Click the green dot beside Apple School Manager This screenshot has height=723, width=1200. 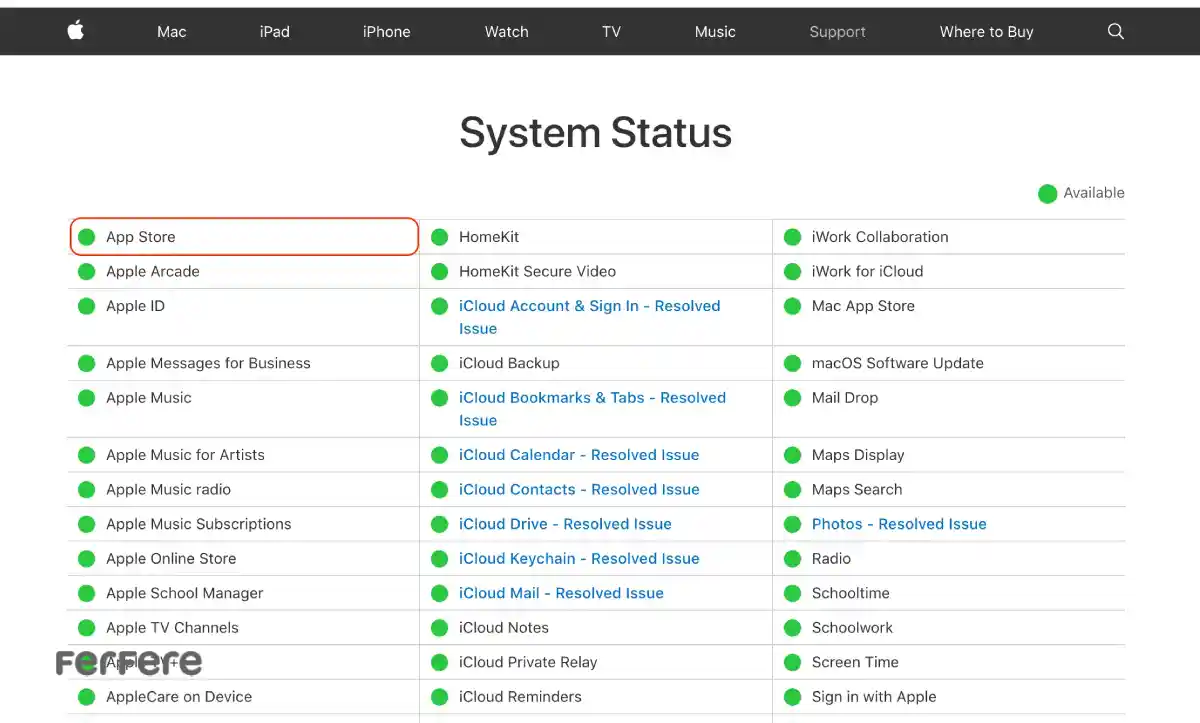[86, 593]
